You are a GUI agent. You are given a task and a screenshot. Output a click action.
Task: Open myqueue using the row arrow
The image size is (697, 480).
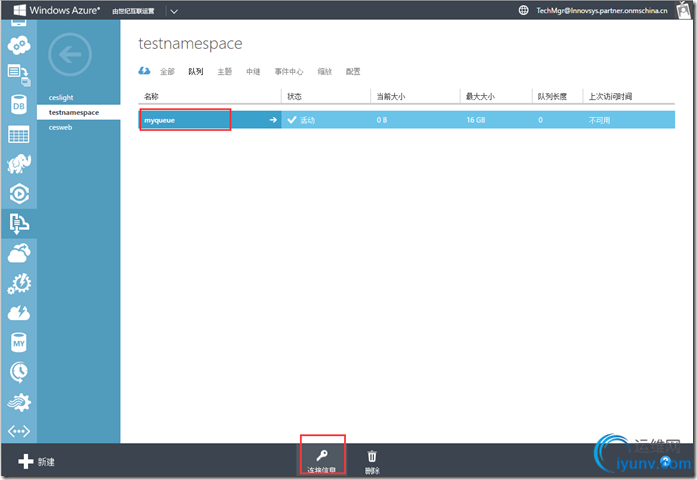click(x=273, y=120)
